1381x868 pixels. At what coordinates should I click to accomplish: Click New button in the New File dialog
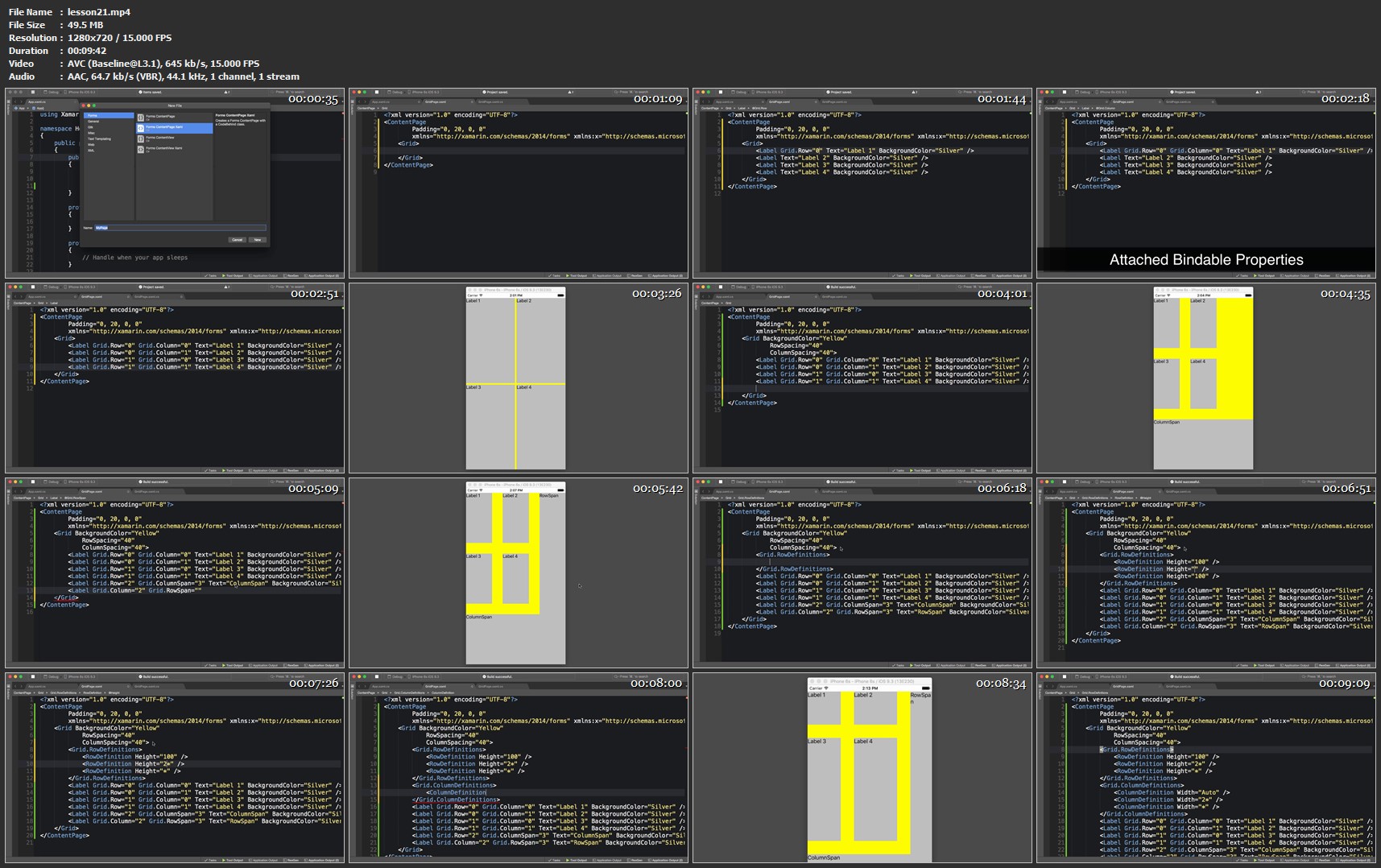pos(258,240)
